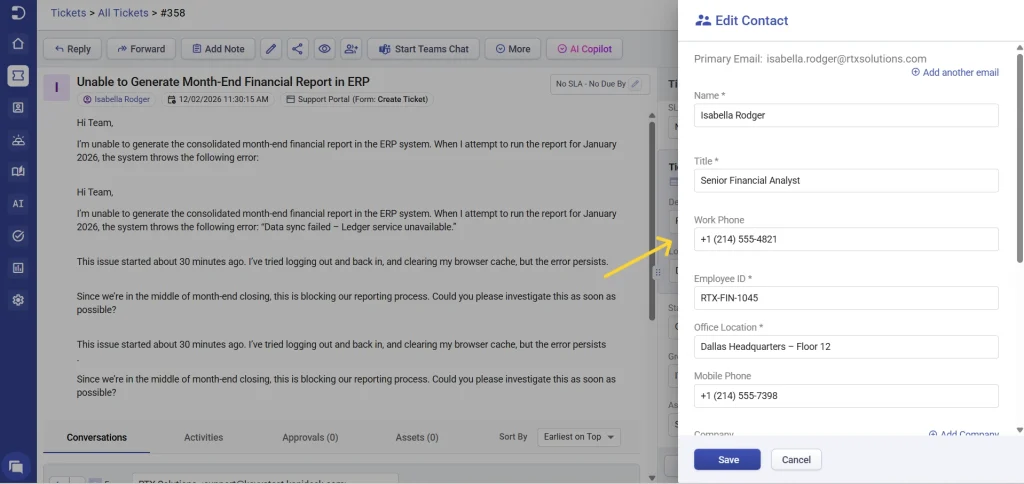Start a Teams Chat from toolbar
Image resolution: width=1024 pixels, height=484 pixels.
423,49
